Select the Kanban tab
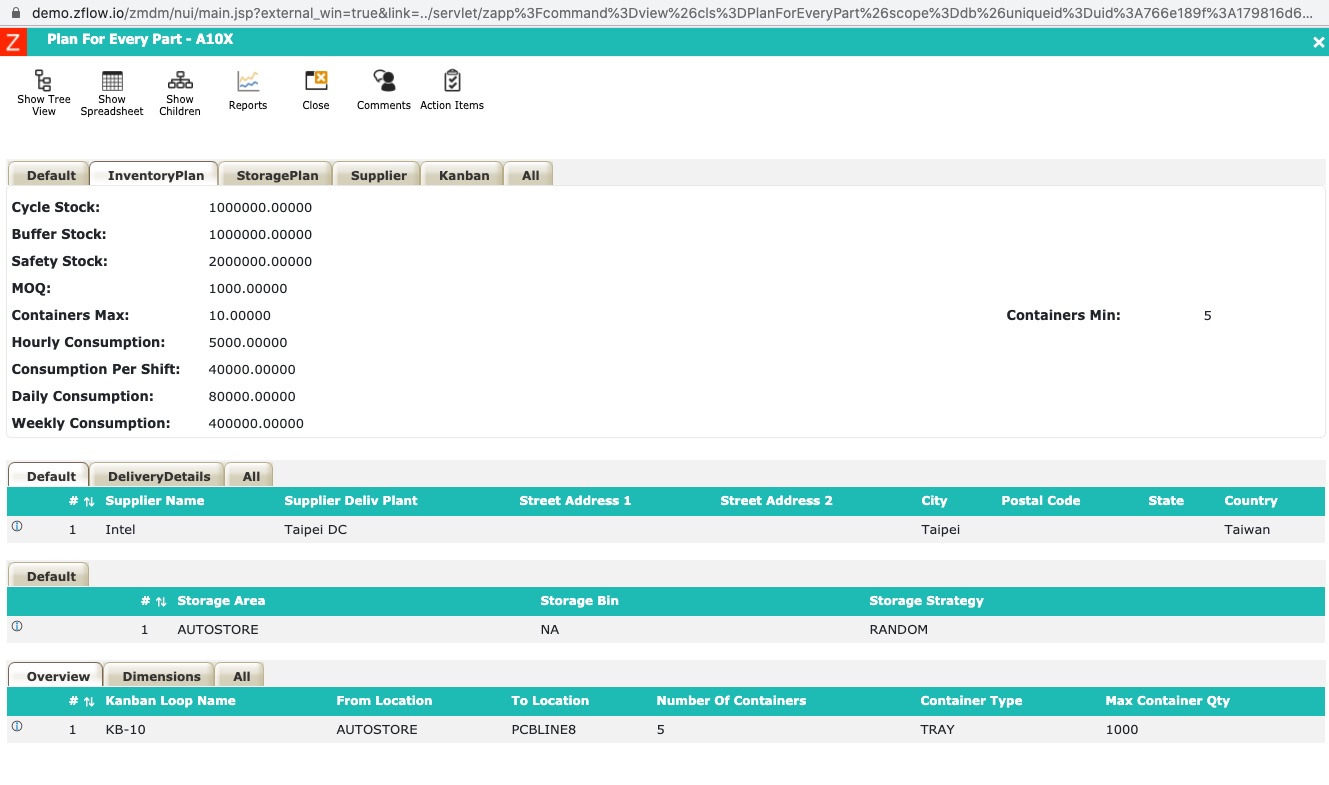 [x=464, y=175]
